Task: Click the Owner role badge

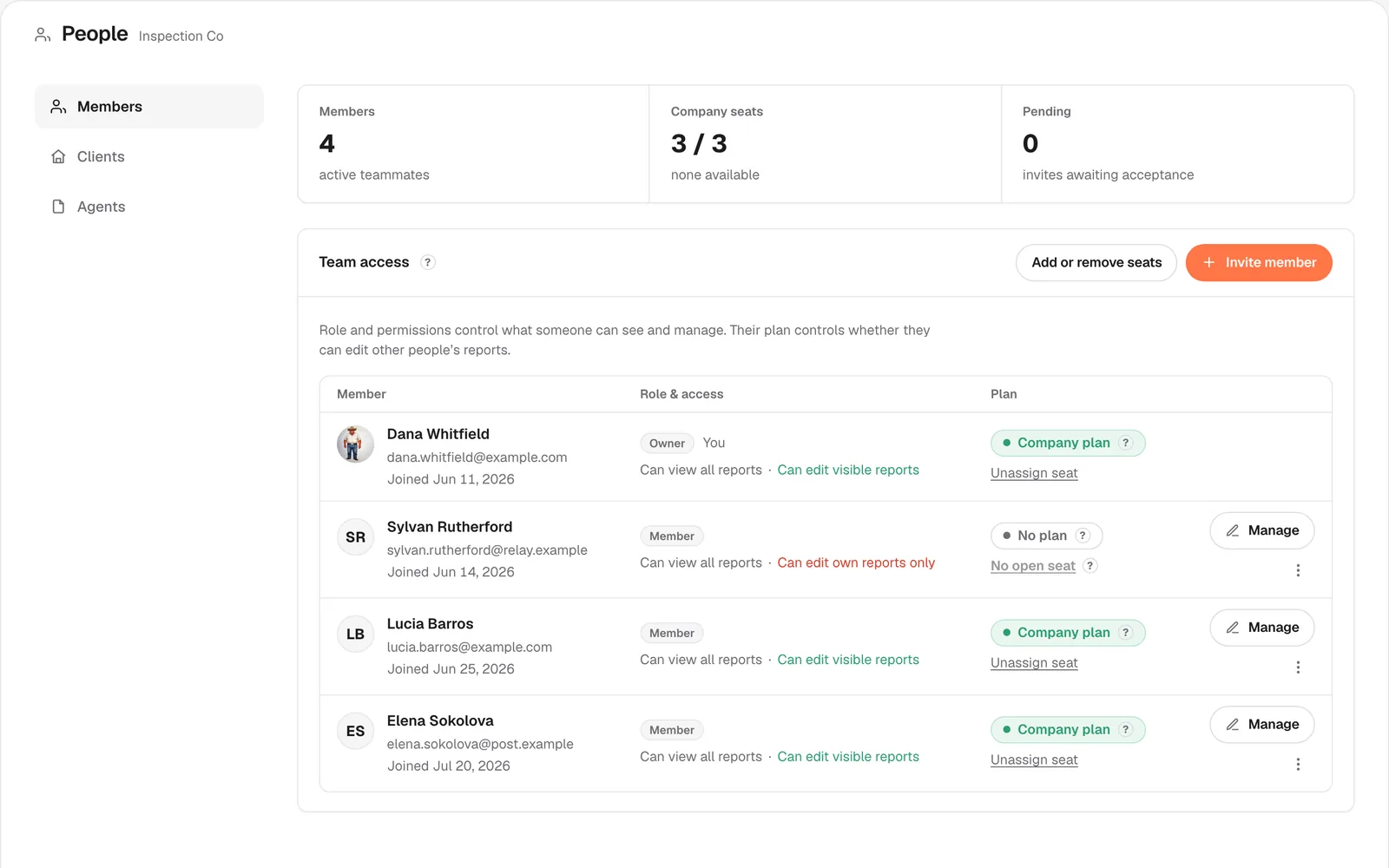Action: tap(667, 444)
